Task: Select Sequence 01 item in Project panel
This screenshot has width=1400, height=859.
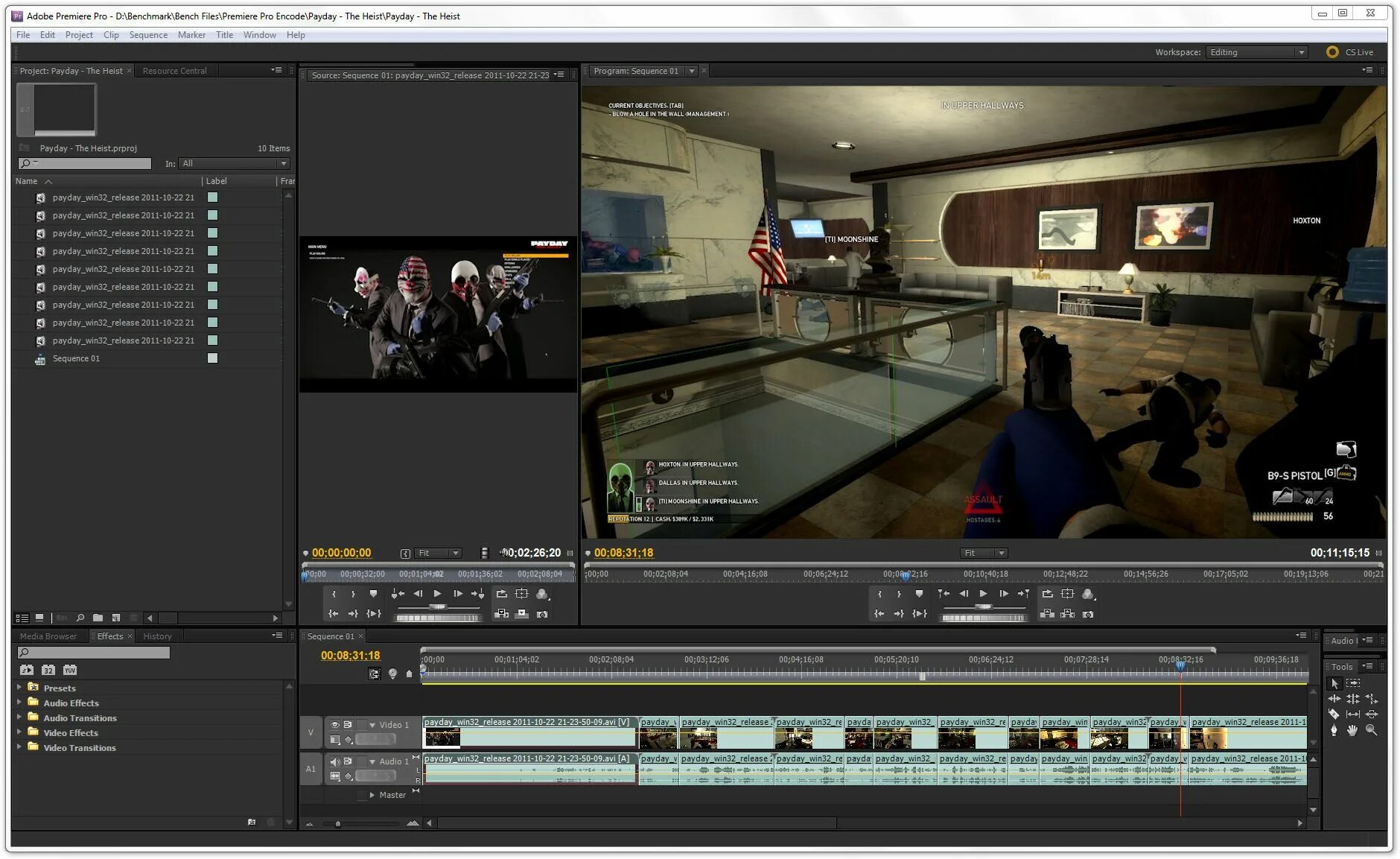Action: 76,358
